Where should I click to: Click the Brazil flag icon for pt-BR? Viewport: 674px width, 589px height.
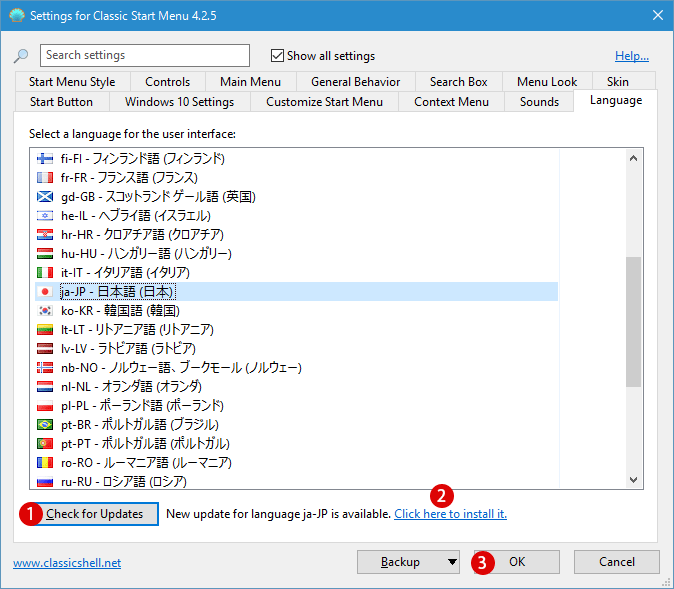pyautogui.click(x=45, y=425)
